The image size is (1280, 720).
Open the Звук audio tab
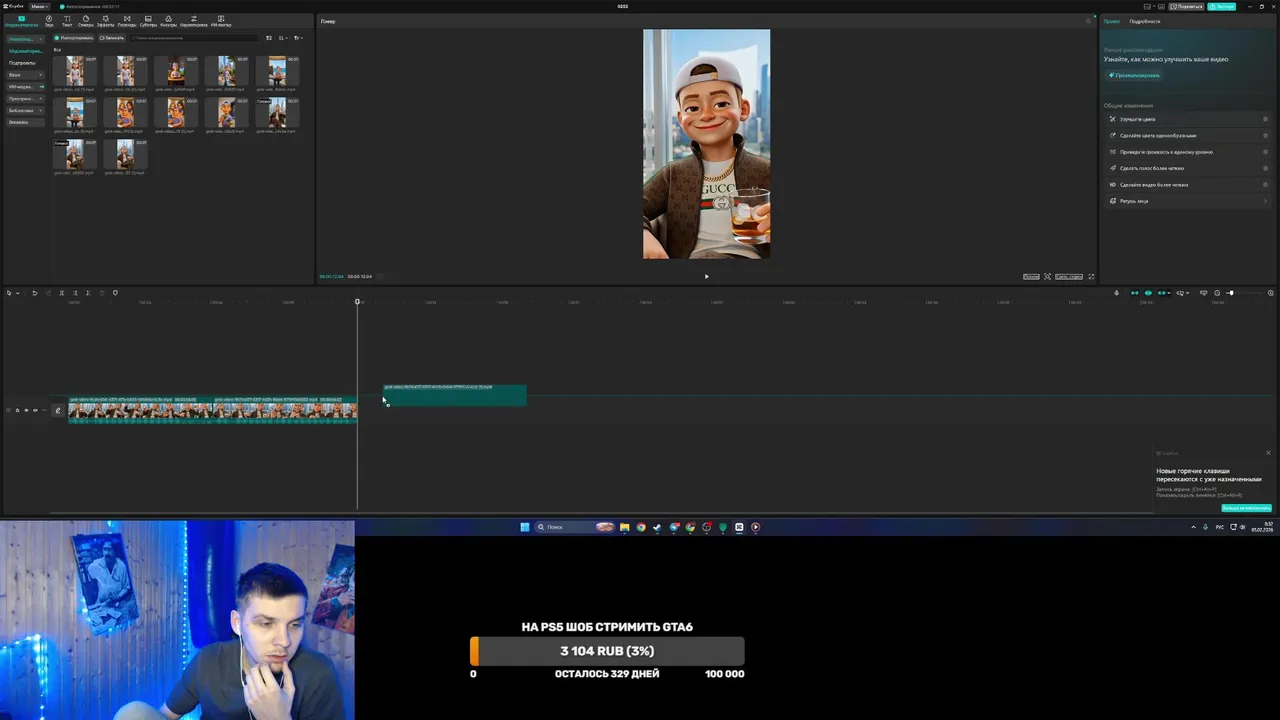click(49, 21)
